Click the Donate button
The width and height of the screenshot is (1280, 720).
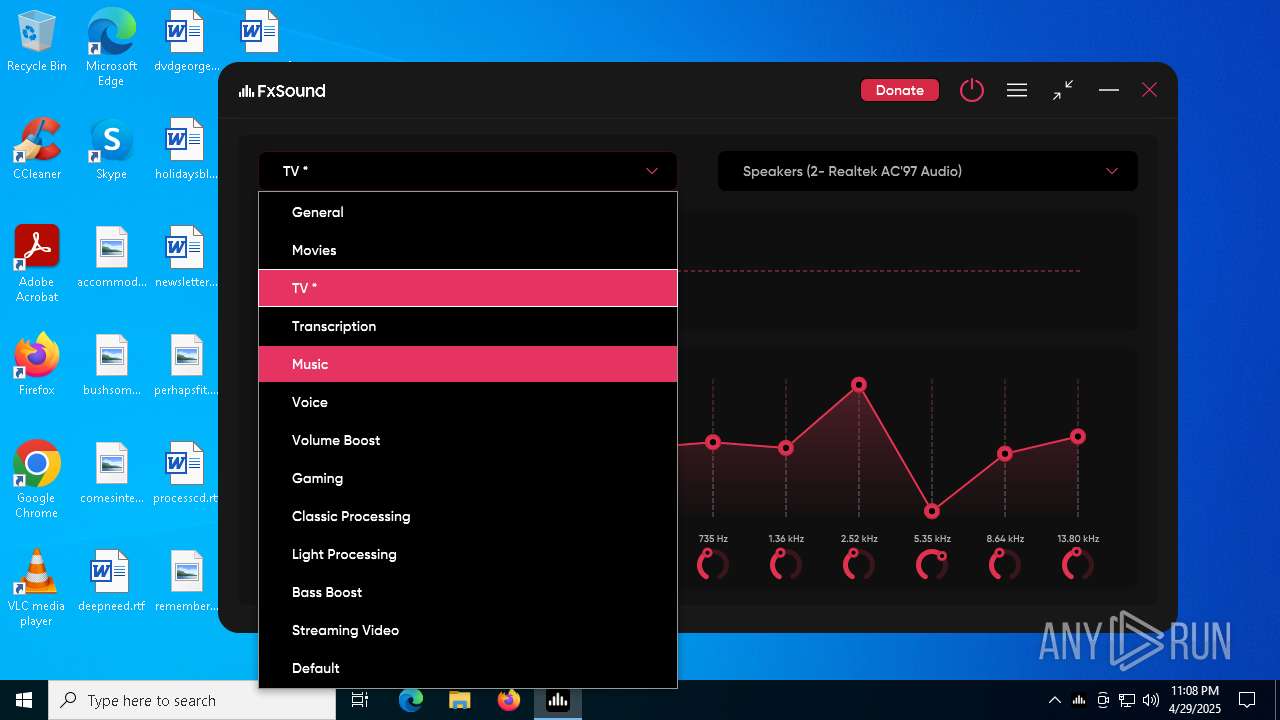[x=899, y=90]
